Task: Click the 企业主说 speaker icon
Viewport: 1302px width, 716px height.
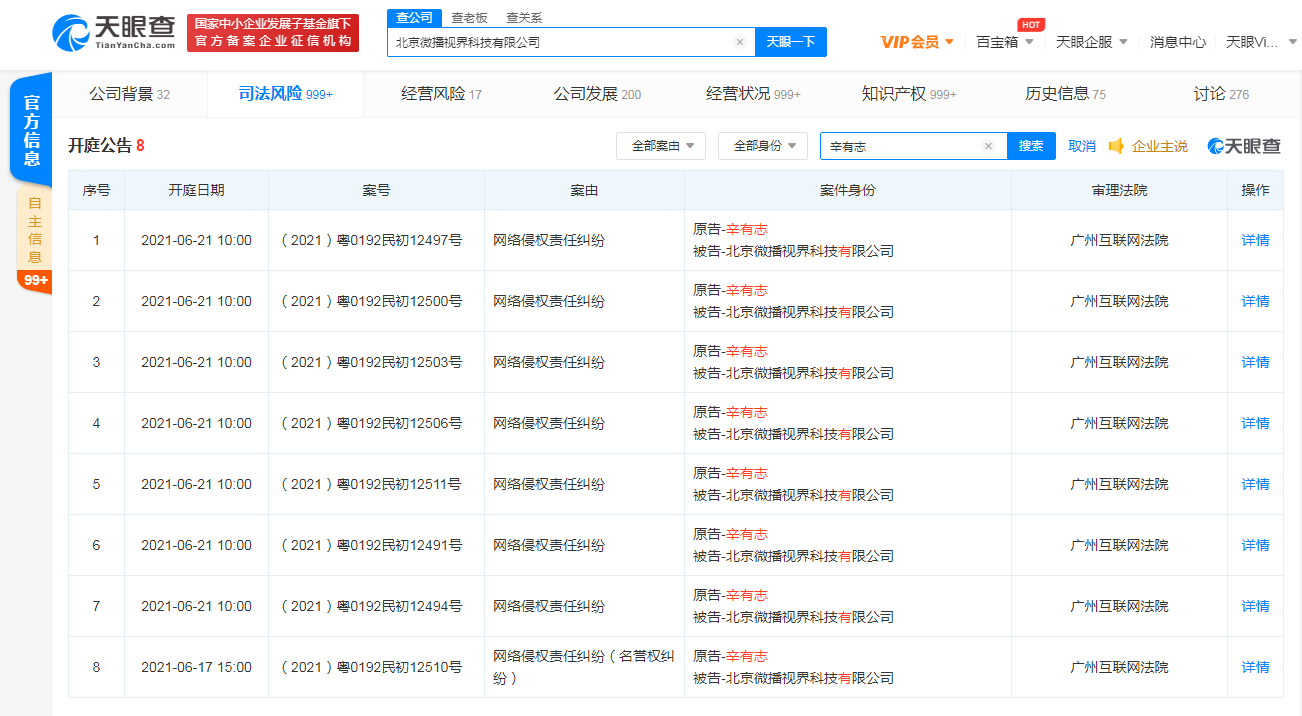Action: click(x=1116, y=146)
